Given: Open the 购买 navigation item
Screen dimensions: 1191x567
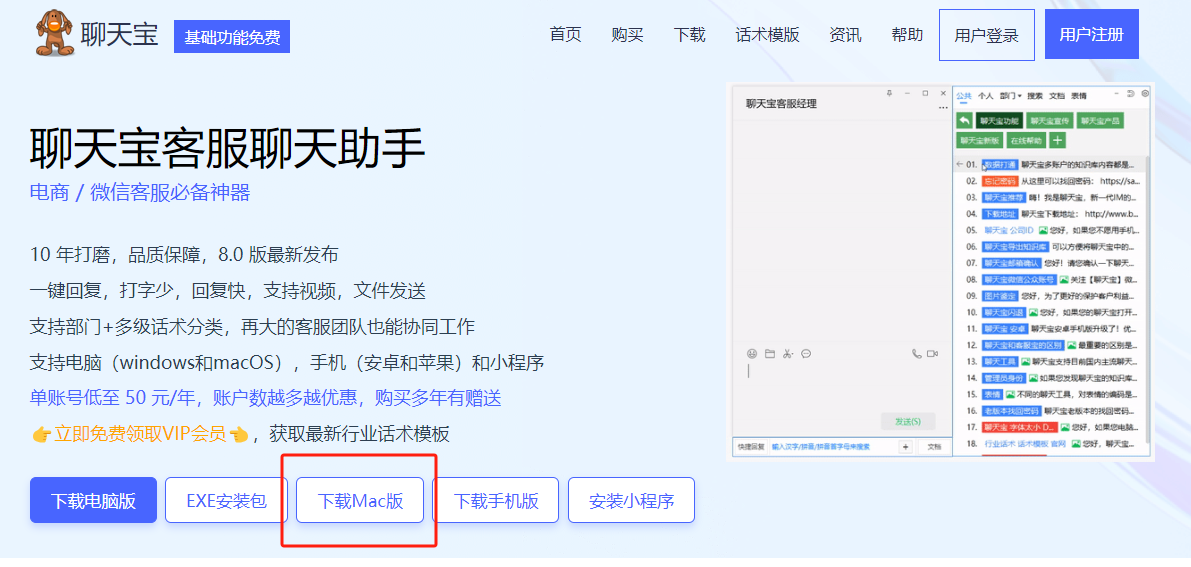Looking at the screenshot, I should pos(627,34).
